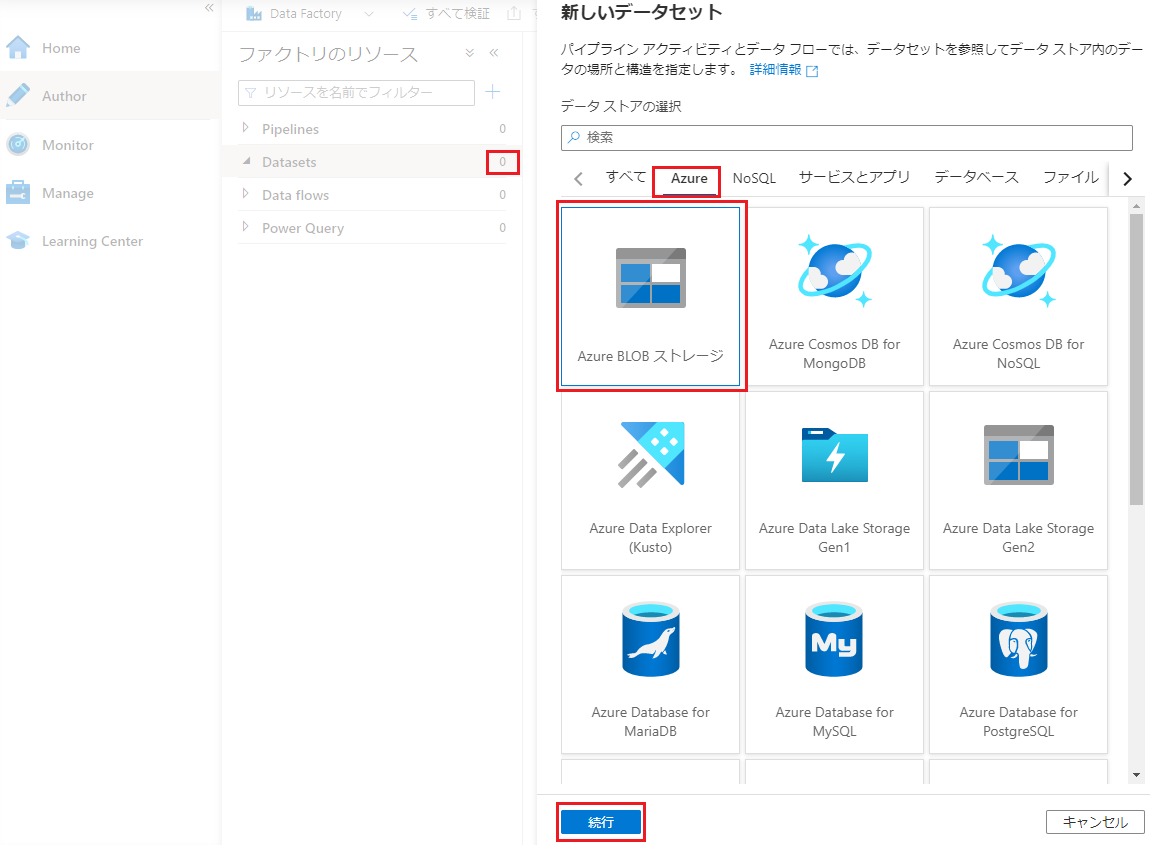The image size is (1150, 845).
Task: Select Azure BLOB storage tile
Action: [x=651, y=296]
